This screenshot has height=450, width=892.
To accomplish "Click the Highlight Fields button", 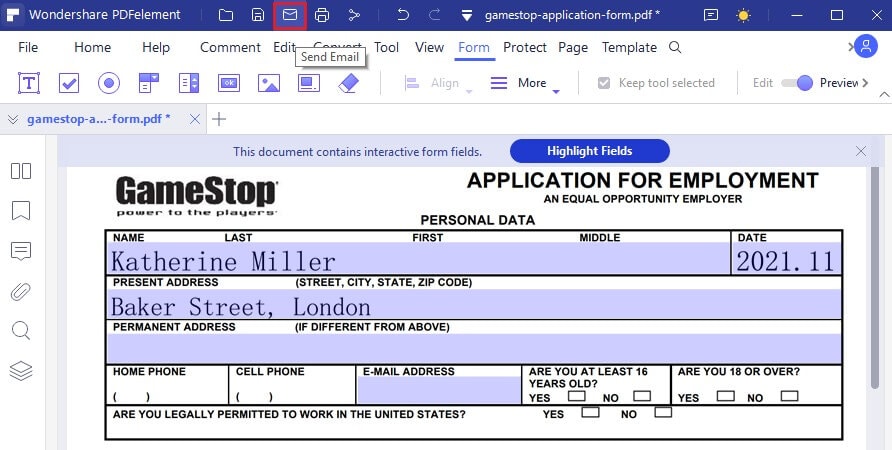I will pos(589,151).
